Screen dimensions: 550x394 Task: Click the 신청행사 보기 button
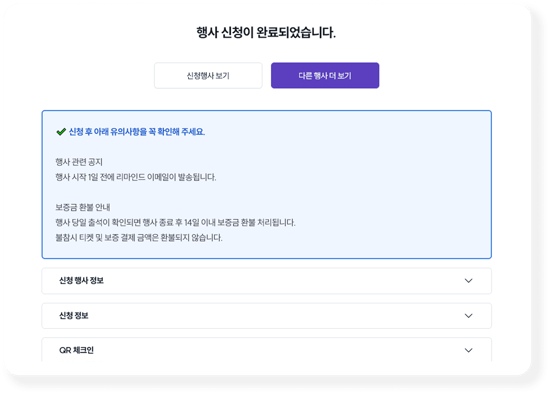[208, 75]
